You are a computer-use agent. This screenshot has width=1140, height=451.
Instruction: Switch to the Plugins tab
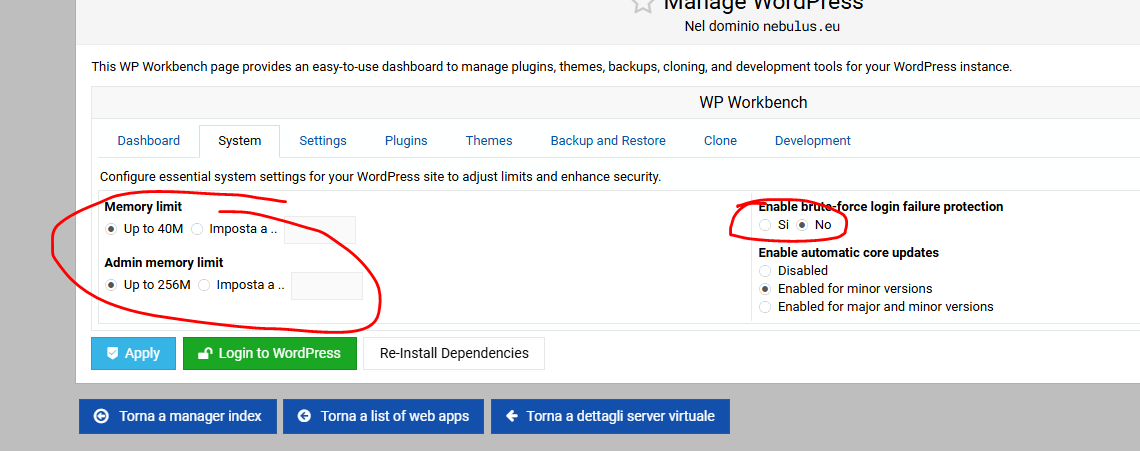point(406,141)
